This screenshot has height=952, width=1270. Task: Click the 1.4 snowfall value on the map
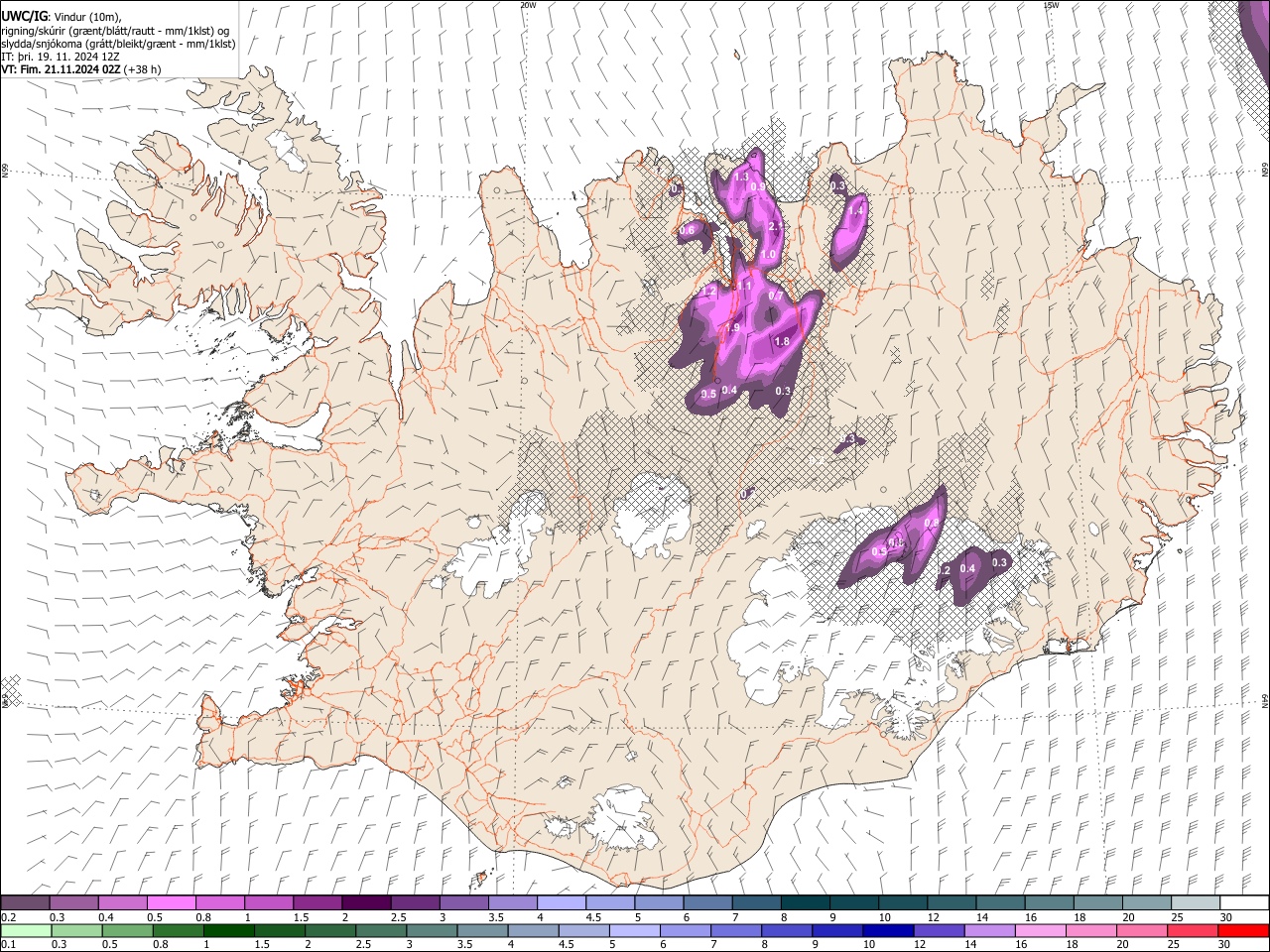click(x=855, y=210)
